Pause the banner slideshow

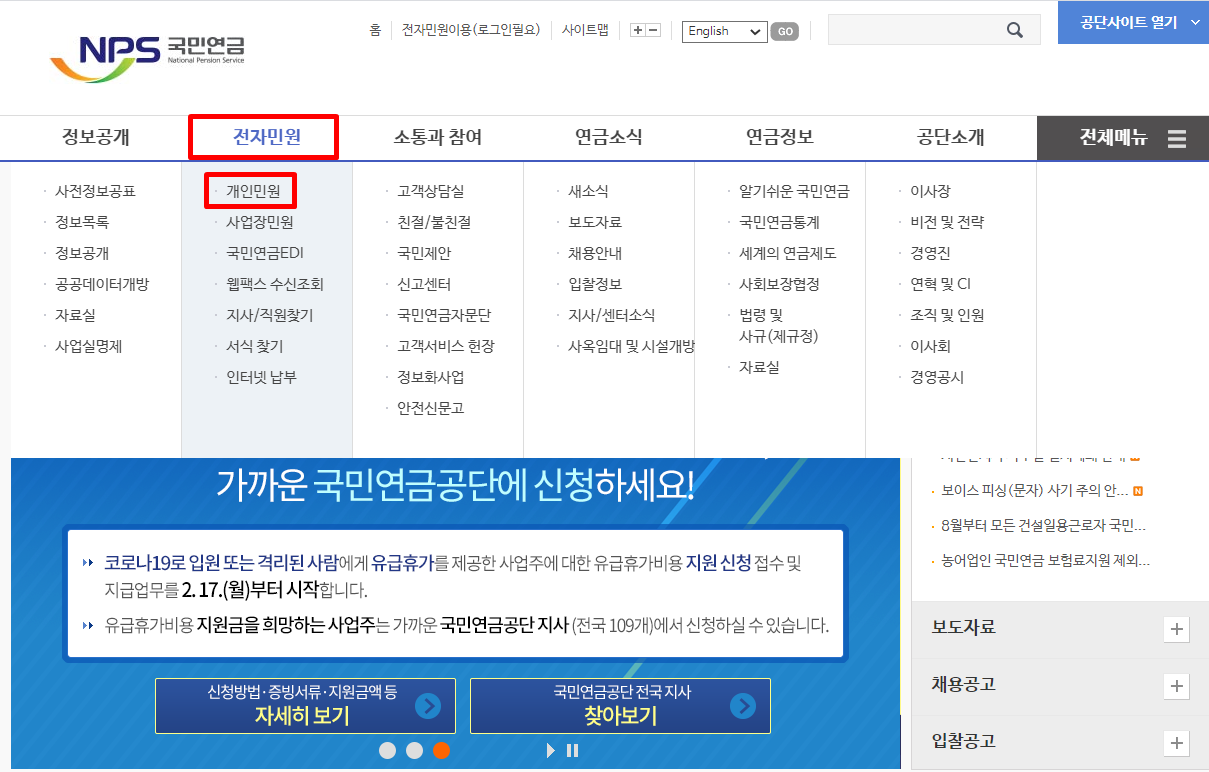[572, 750]
